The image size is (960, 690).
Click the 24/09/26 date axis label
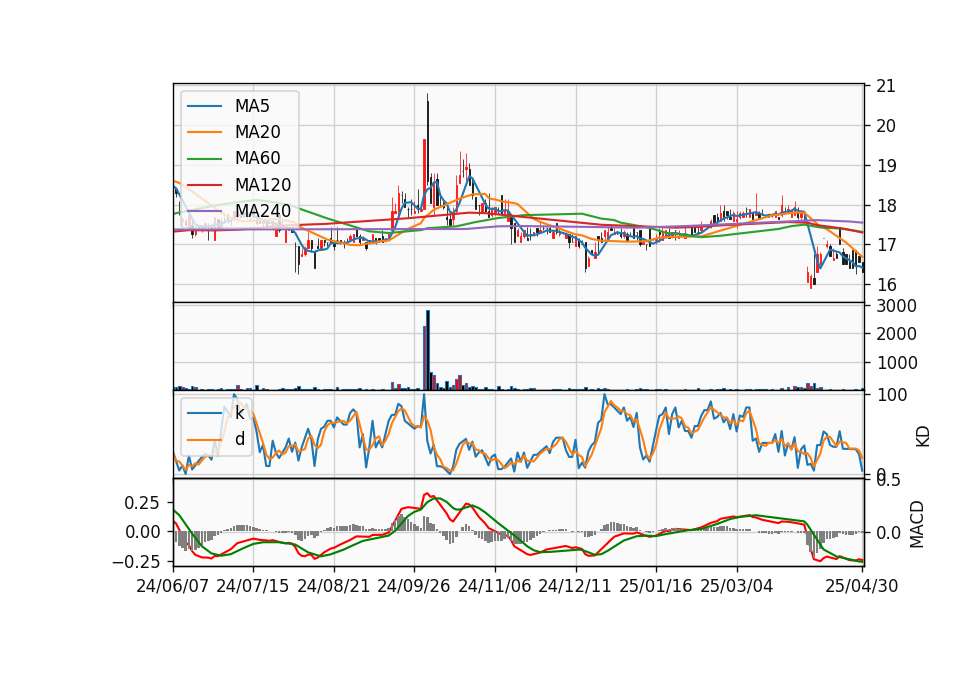pos(414,587)
